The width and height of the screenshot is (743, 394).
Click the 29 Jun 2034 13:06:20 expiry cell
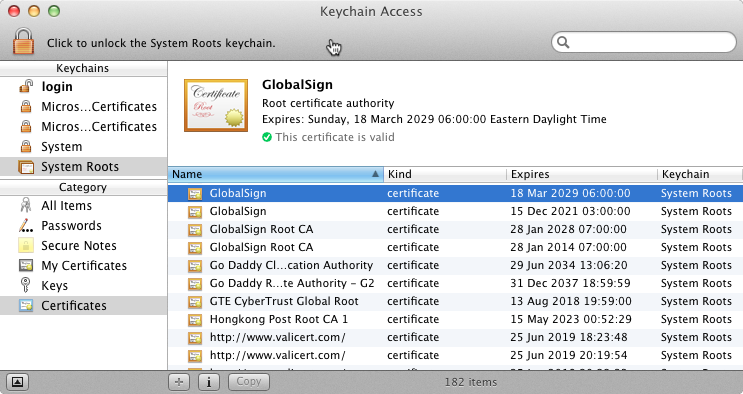[x=569, y=266]
